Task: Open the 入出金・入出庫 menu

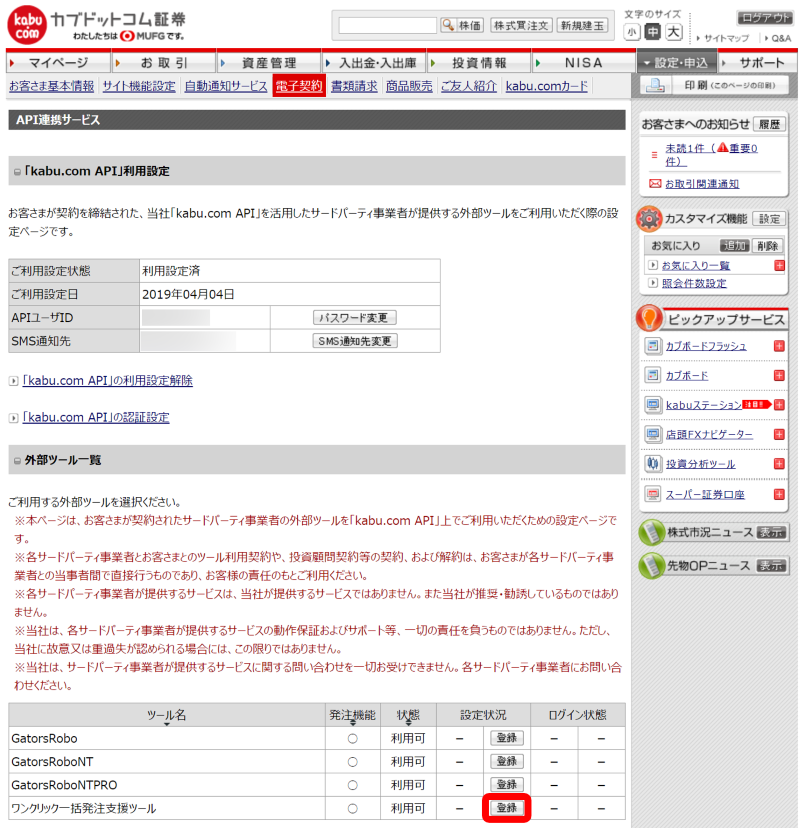Action: point(374,63)
